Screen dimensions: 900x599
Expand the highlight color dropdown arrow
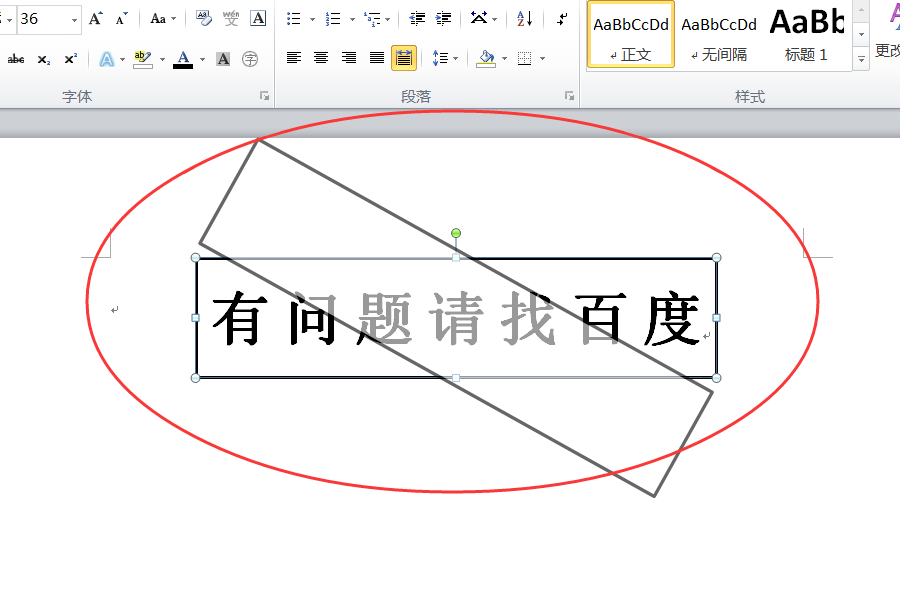pos(162,59)
